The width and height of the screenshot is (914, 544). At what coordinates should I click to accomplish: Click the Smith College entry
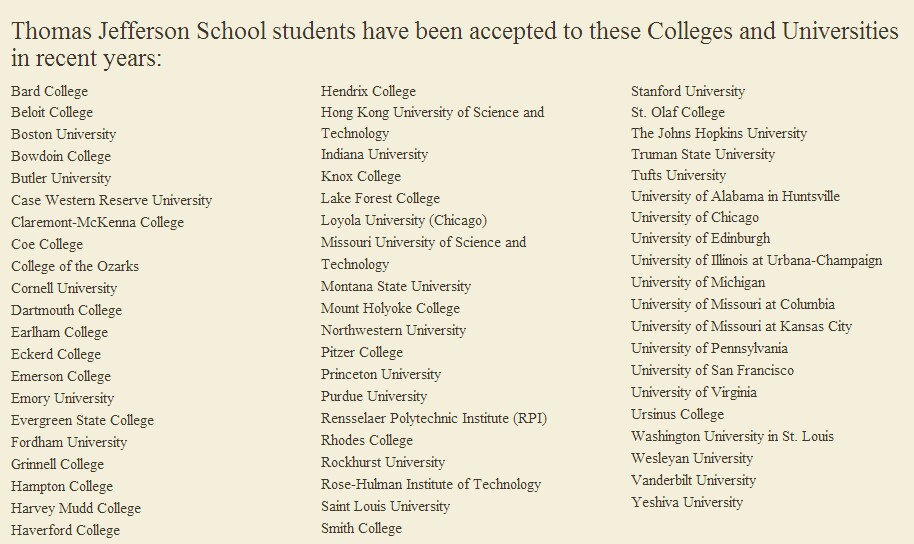click(362, 528)
